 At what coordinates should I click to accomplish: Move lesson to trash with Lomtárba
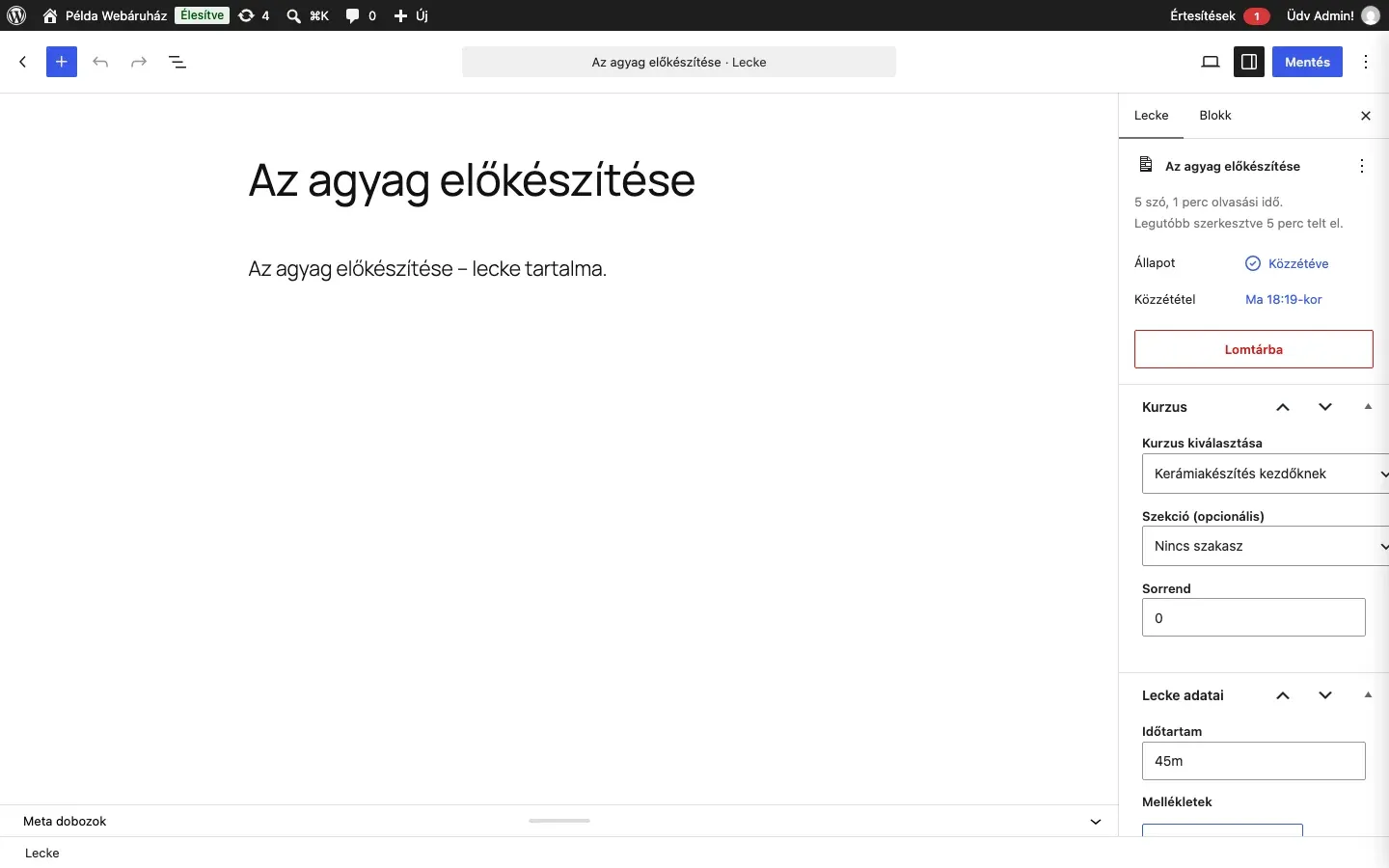pos(1254,349)
